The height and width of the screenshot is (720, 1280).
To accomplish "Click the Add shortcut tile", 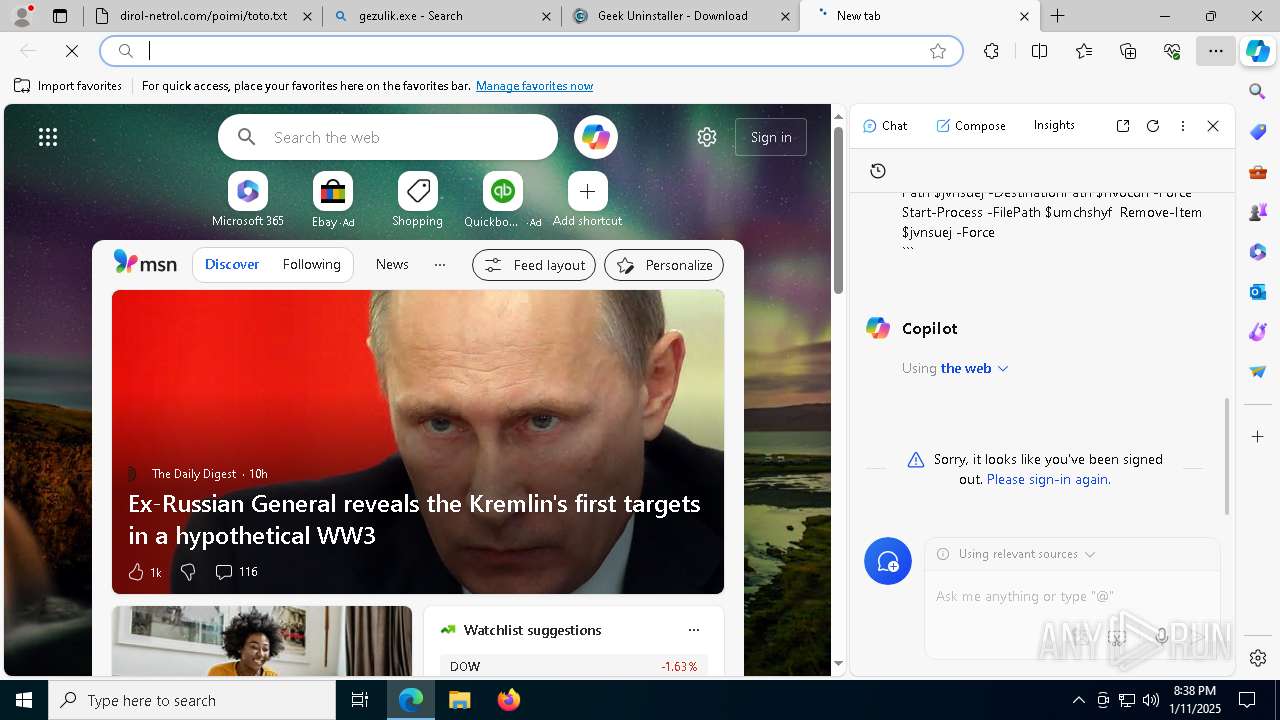I will [588, 200].
